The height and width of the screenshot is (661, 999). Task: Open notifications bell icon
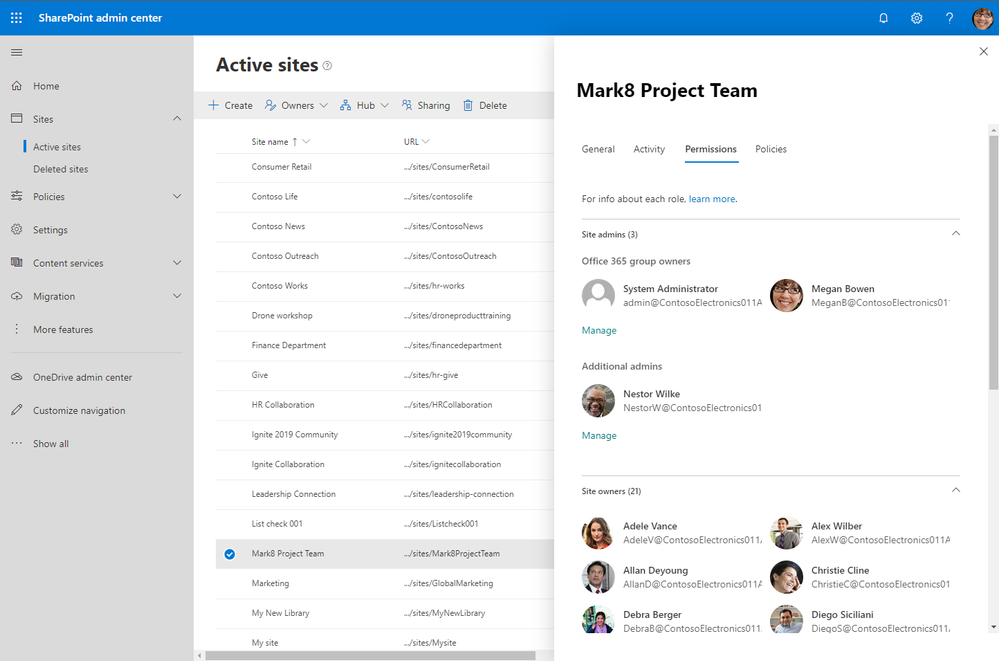[883, 18]
